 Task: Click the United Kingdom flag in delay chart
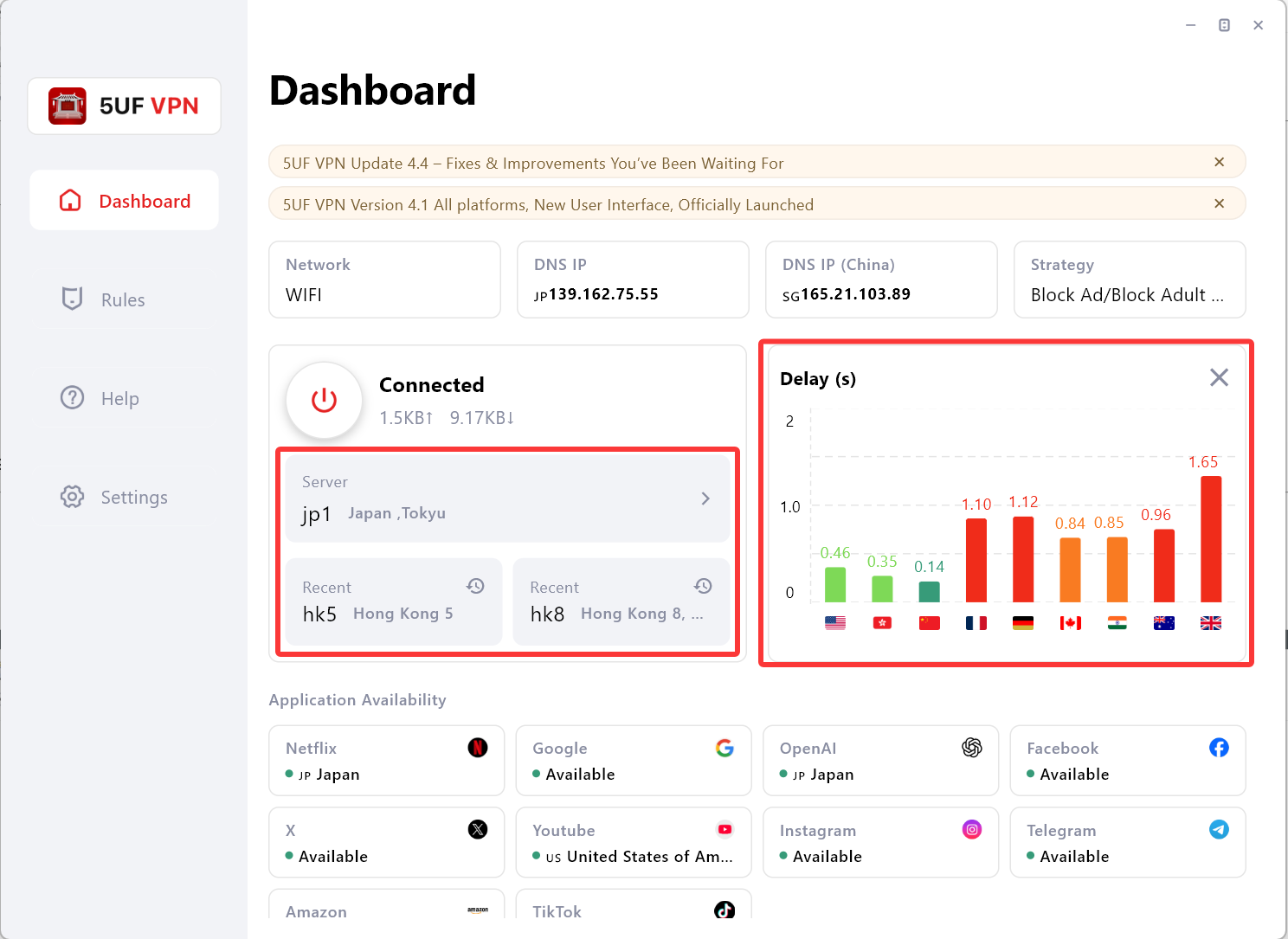(x=1211, y=623)
